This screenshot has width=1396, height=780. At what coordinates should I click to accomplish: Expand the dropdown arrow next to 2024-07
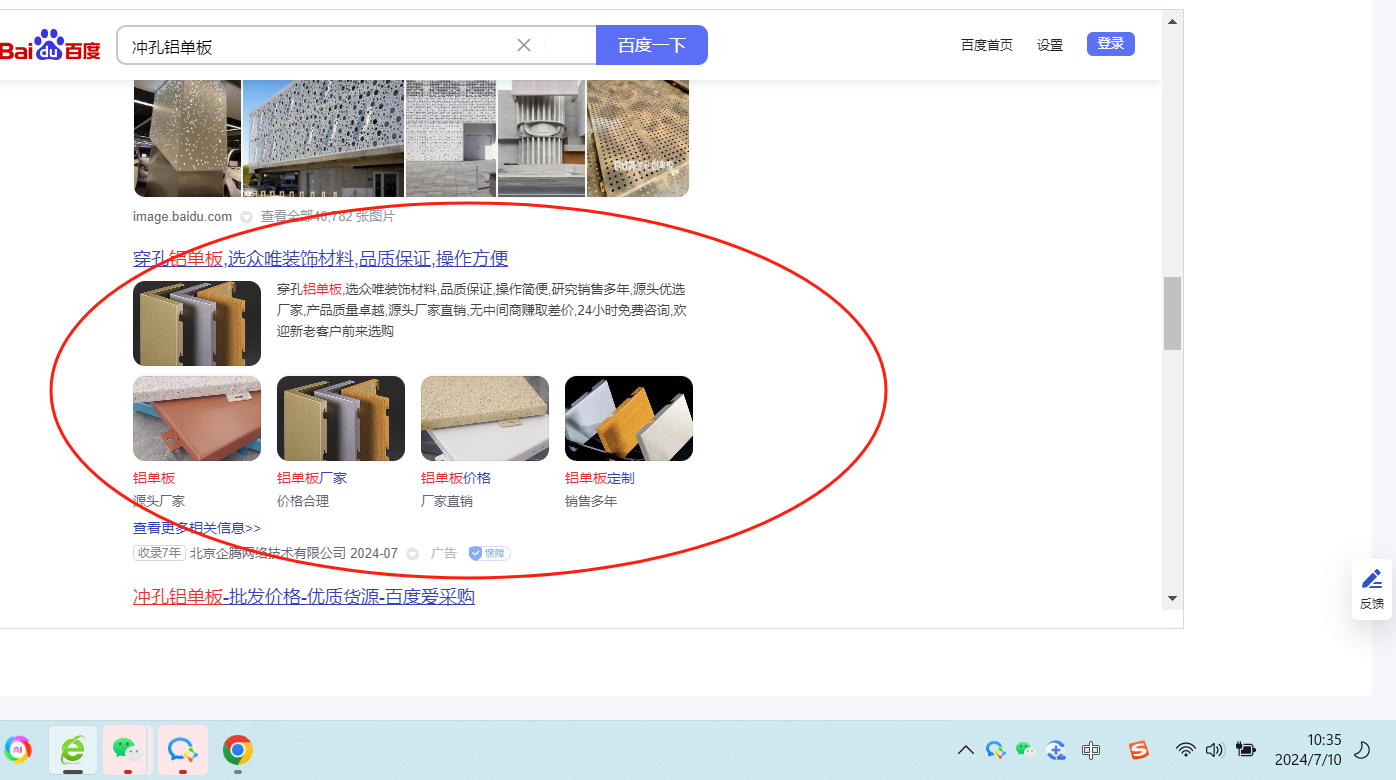click(x=412, y=554)
